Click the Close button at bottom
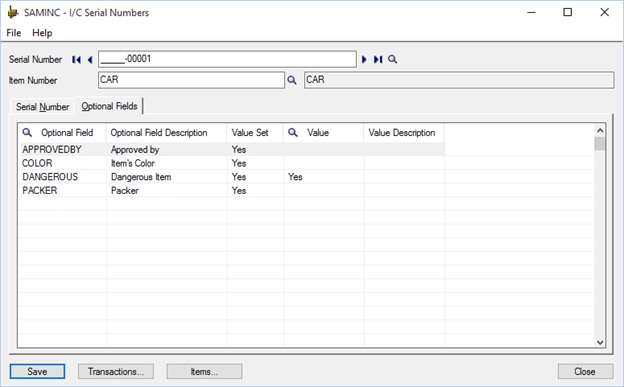This screenshot has height=387, width=624. pyautogui.click(x=585, y=371)
